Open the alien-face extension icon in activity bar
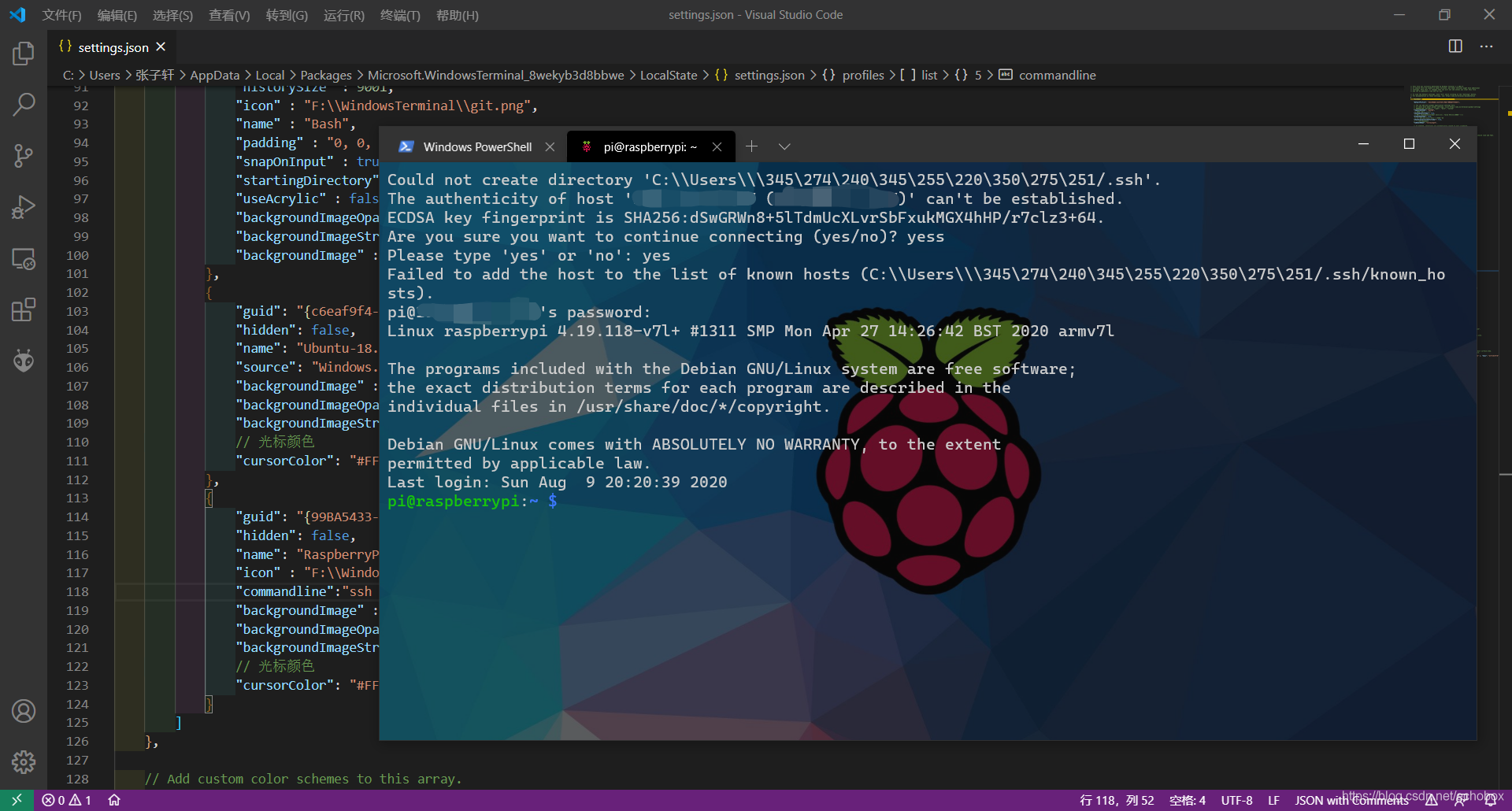Viewport: 1512px width, 811px height. (x=24, y=361)
